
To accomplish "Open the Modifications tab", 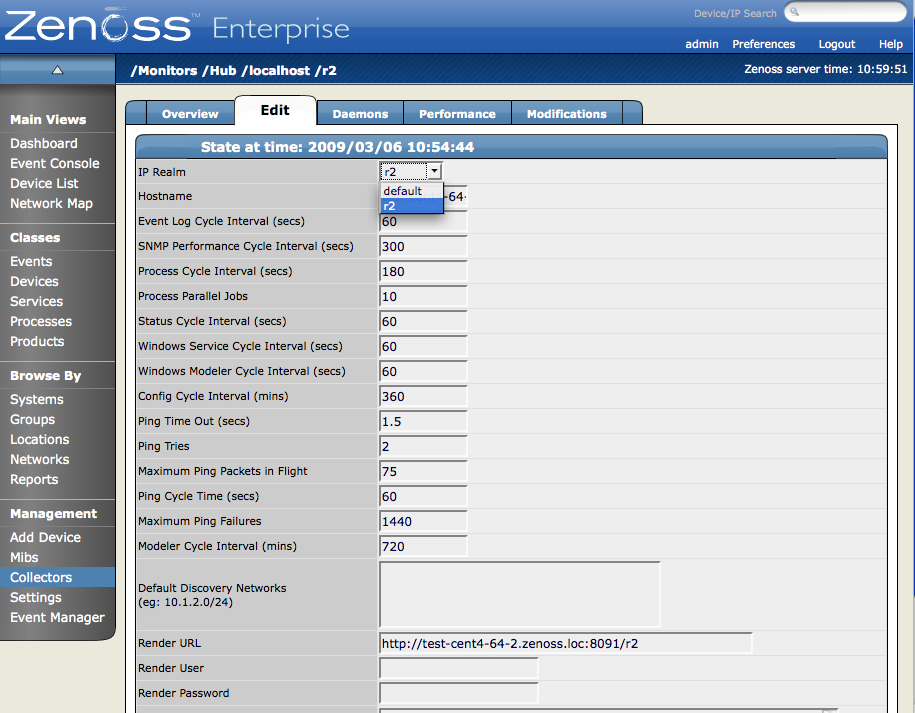I will pyautogui.click(x=567, y=114).
